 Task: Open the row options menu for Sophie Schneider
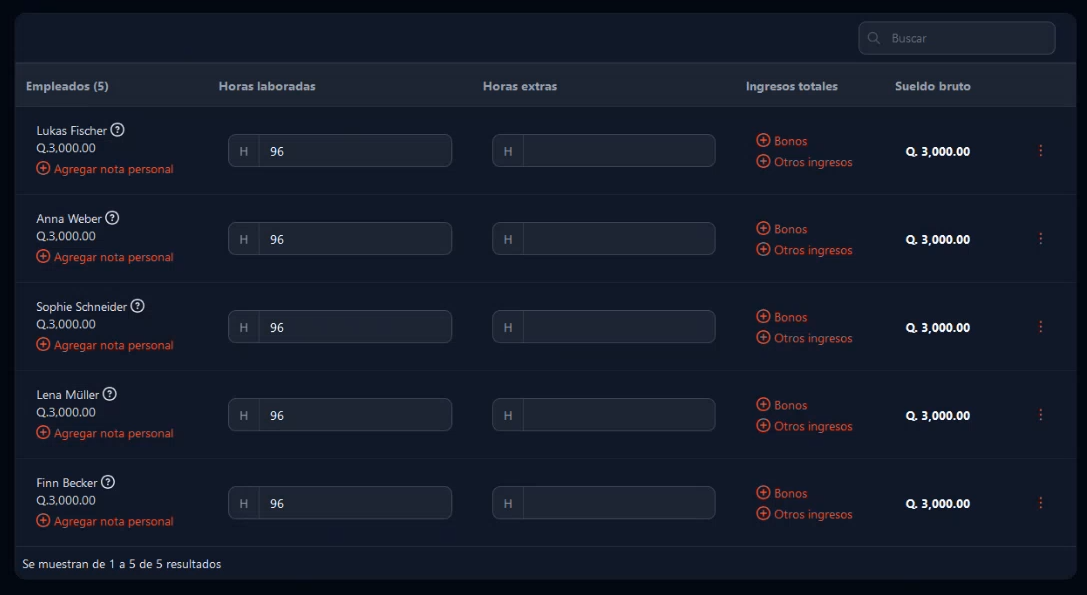[1040, 327]
